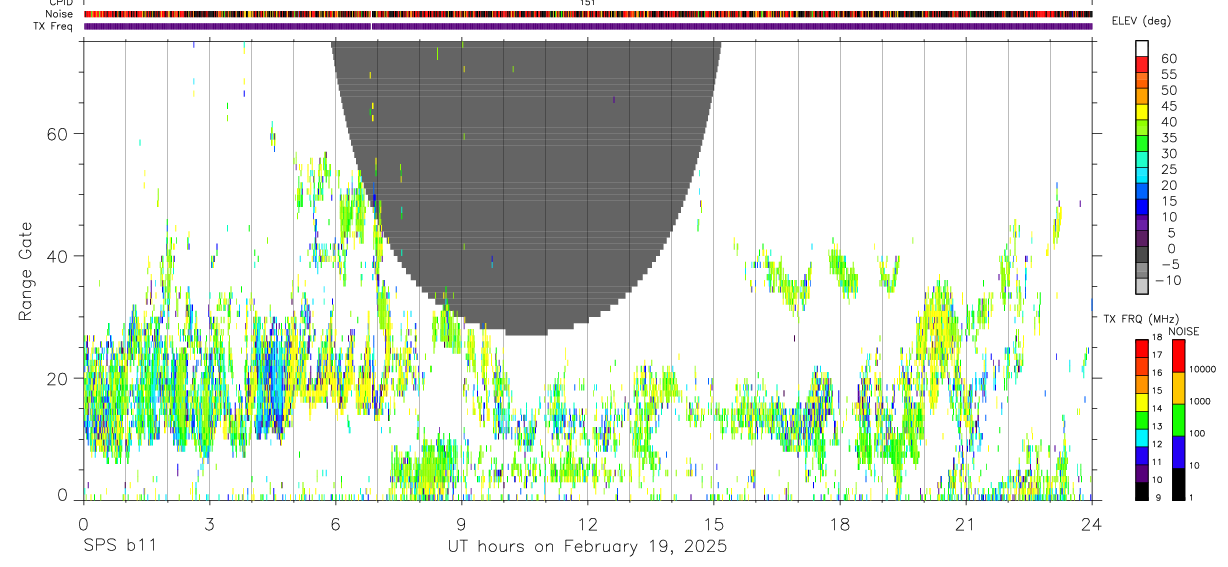Click the '18' tick on UT hours axis
Image resolution: width=1228 pixels, height=567 pixels.
839,524
